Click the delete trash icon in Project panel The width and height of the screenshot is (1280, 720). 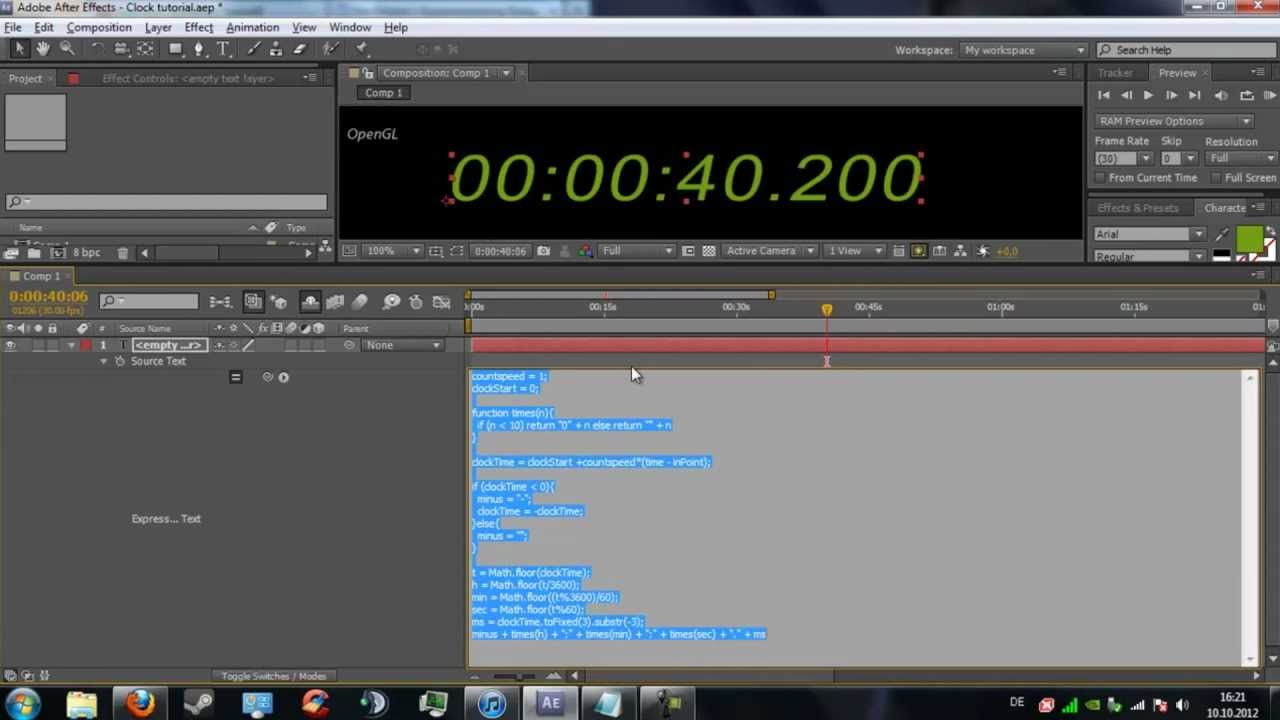coord(122,253)
